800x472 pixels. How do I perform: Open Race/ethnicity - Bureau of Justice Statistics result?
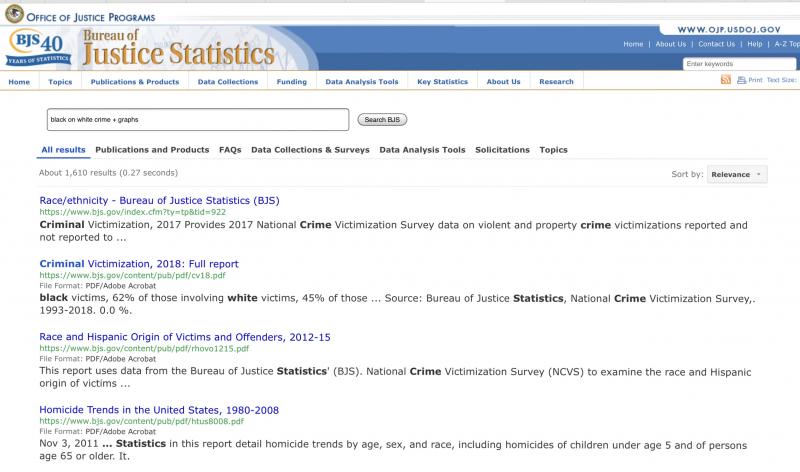pyautogui.click(x=159, y=201)
